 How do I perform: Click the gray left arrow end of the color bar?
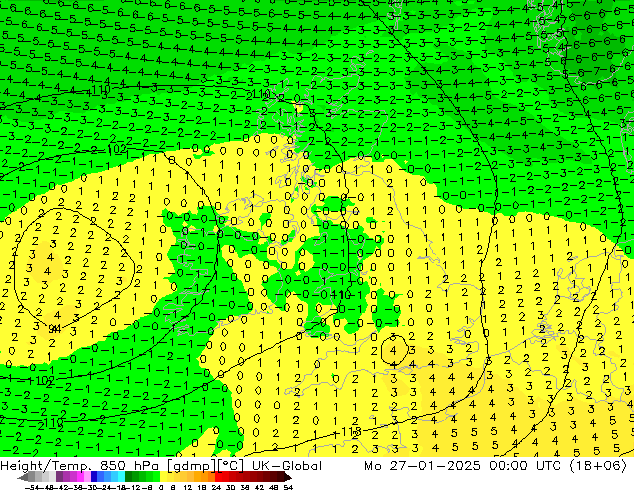pyautogui.click(x=23, y=477)
